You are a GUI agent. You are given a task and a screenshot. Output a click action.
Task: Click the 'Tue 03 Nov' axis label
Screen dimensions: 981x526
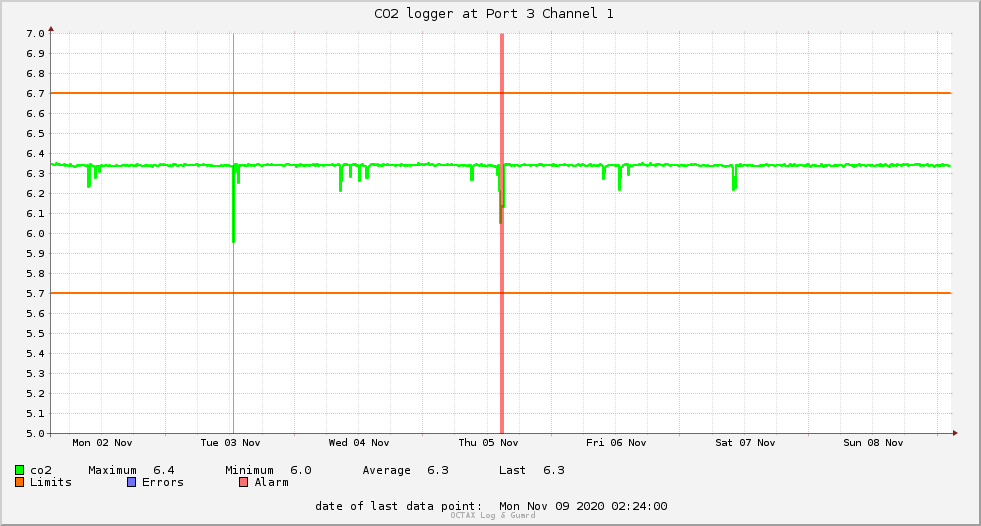click(x=230, y=443)
